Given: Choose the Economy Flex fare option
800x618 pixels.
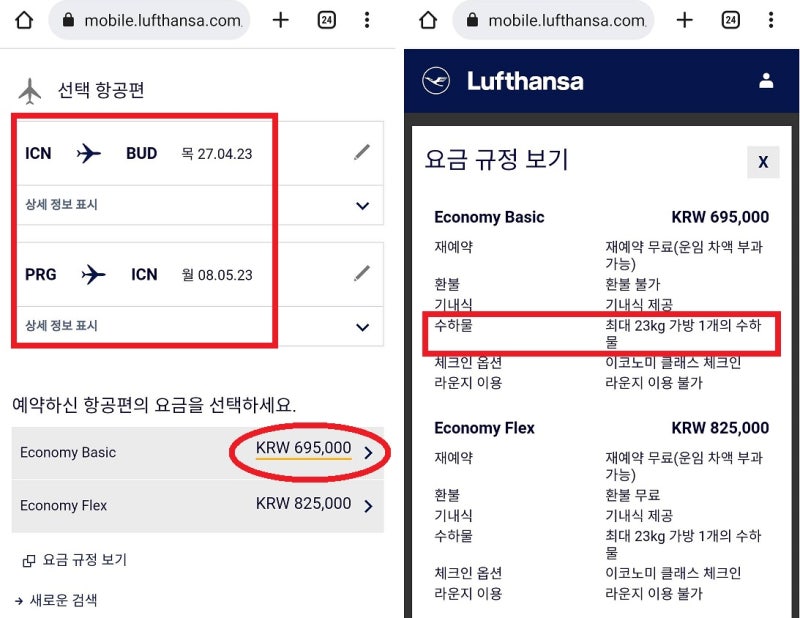Looking at the screenshot, I should (x=198, y=506).
